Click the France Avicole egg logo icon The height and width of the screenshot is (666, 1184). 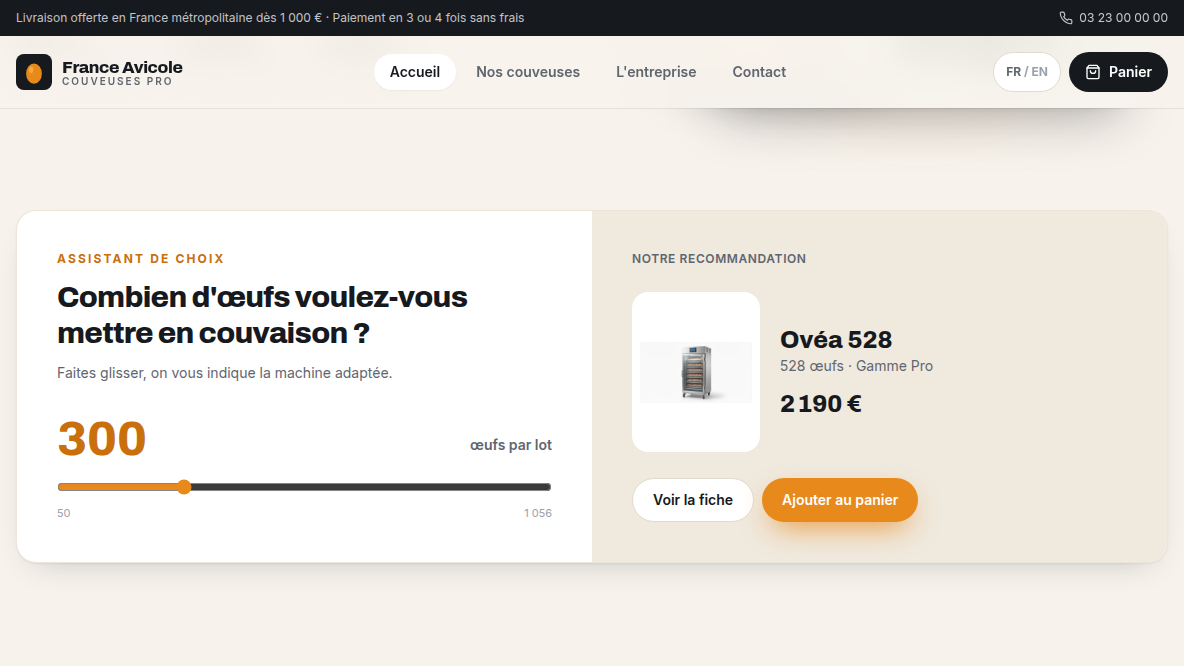point(34,72)
